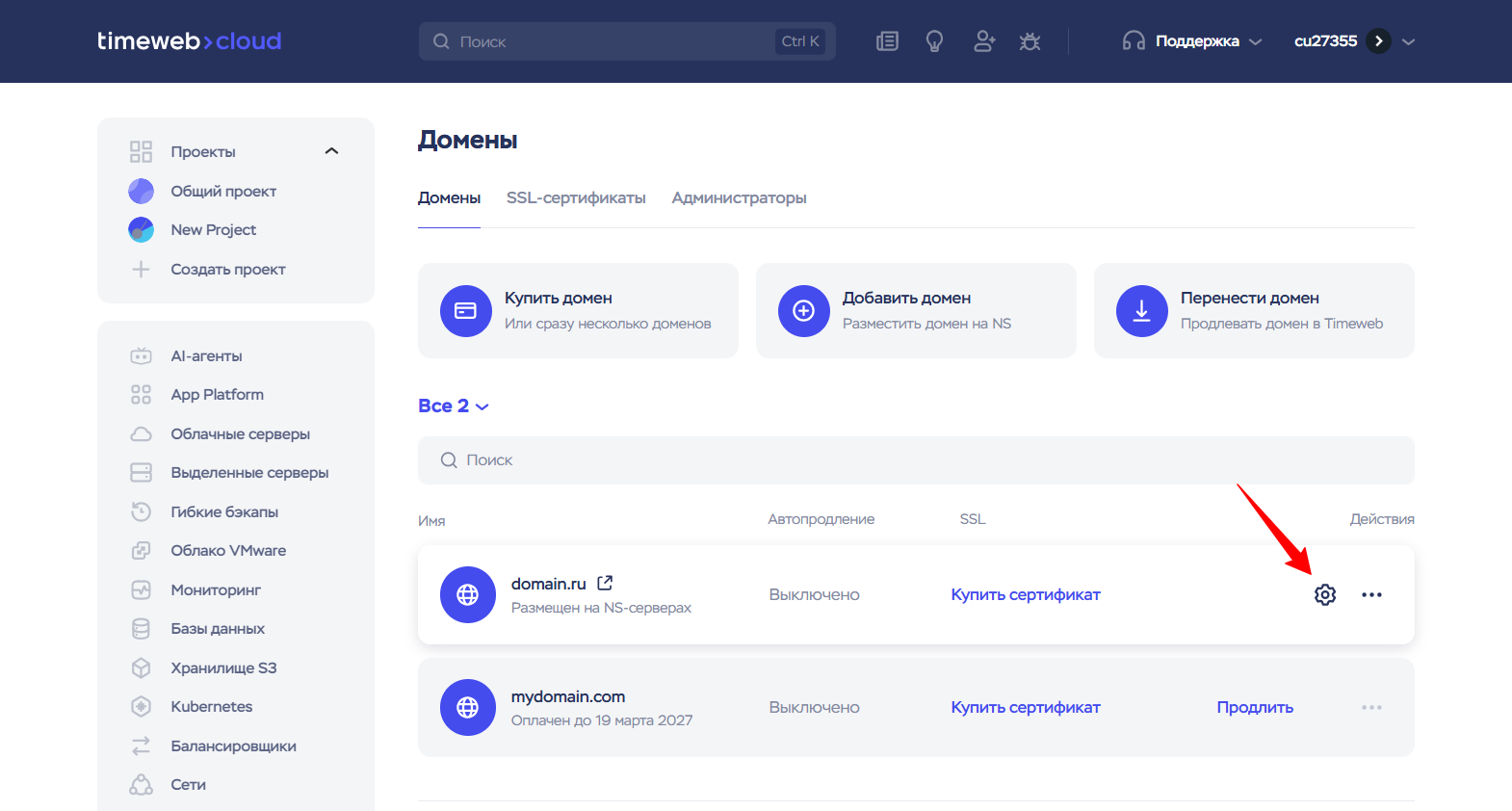This screenshot has height=811, width=1512.
Task: Click Купить сертификат for domain.ru
Action: point(1025,595)
